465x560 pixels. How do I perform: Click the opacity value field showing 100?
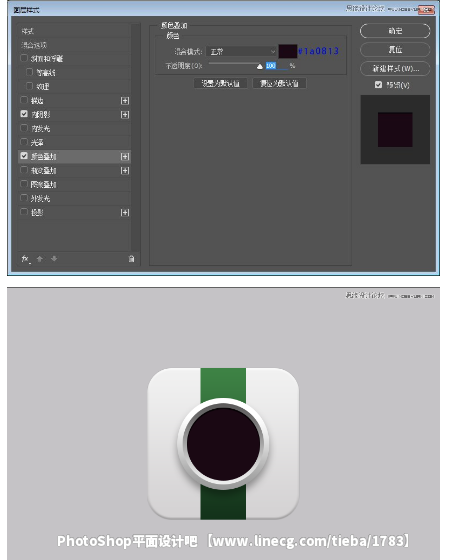(276, 66)
